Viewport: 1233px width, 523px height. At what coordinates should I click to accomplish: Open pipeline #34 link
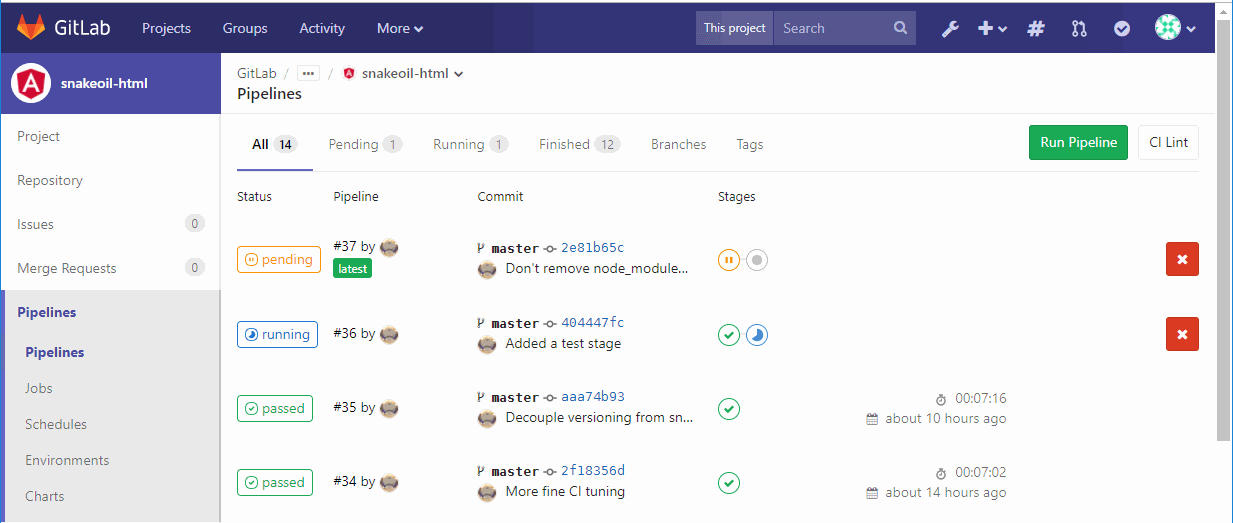pos(344,481)
